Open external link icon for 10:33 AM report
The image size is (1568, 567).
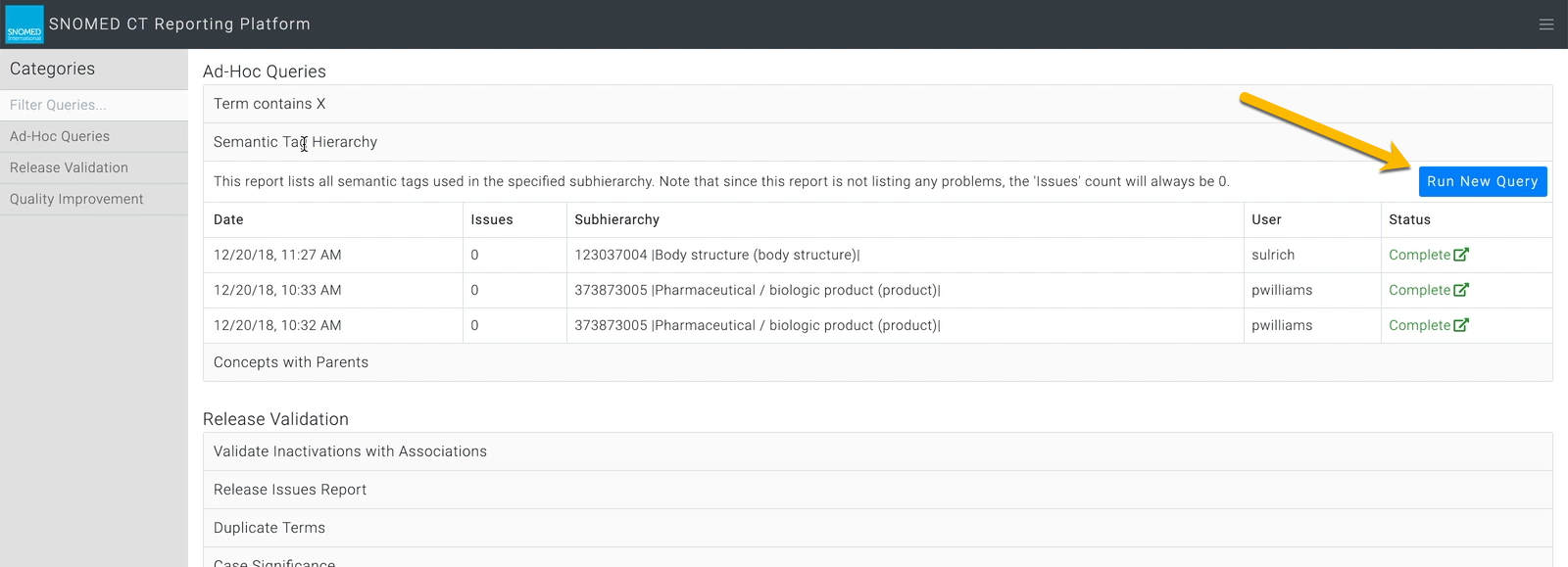point(1461,290)
